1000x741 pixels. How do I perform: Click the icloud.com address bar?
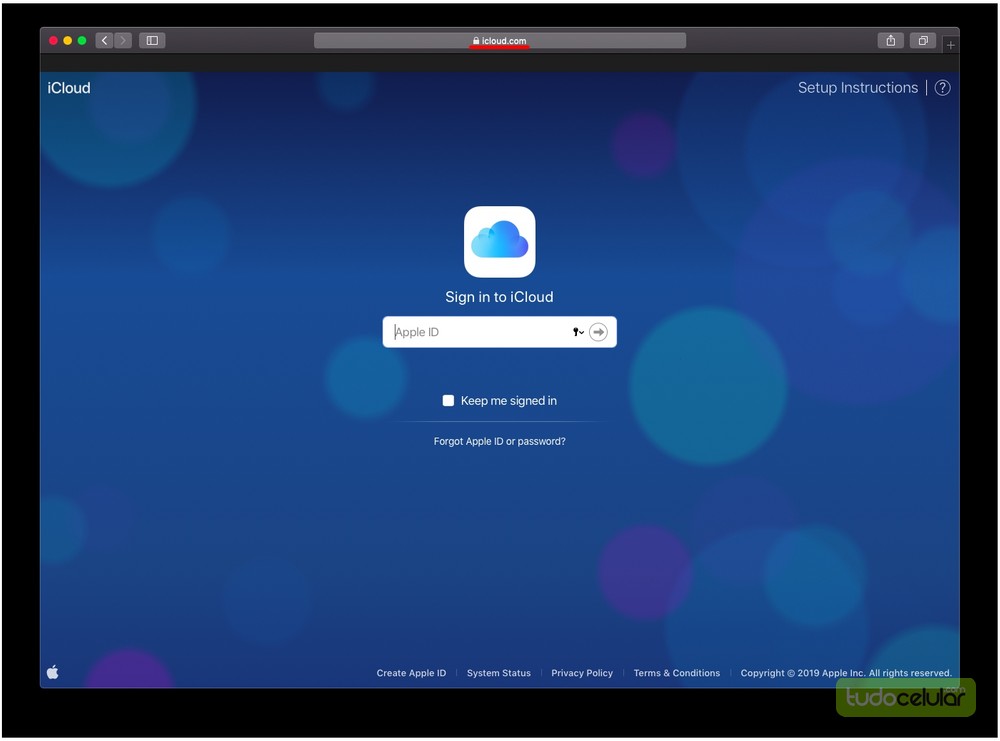tap(499, 41)
